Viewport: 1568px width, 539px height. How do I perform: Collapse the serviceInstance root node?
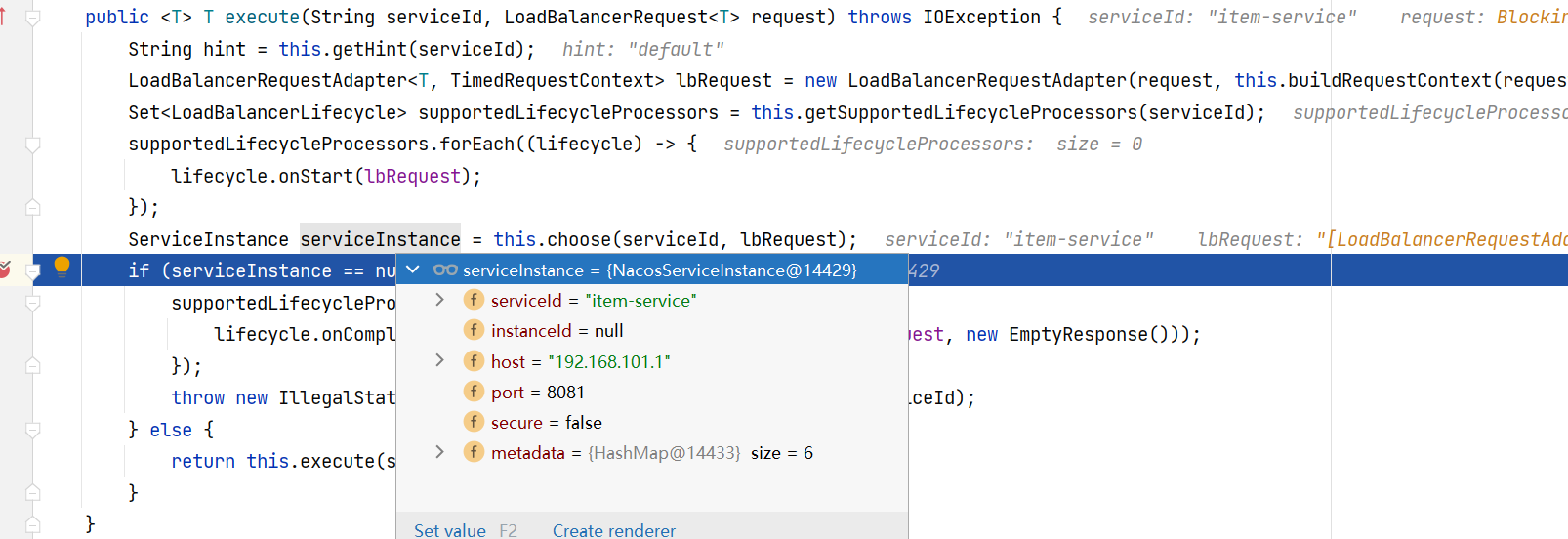pos(413,270)
